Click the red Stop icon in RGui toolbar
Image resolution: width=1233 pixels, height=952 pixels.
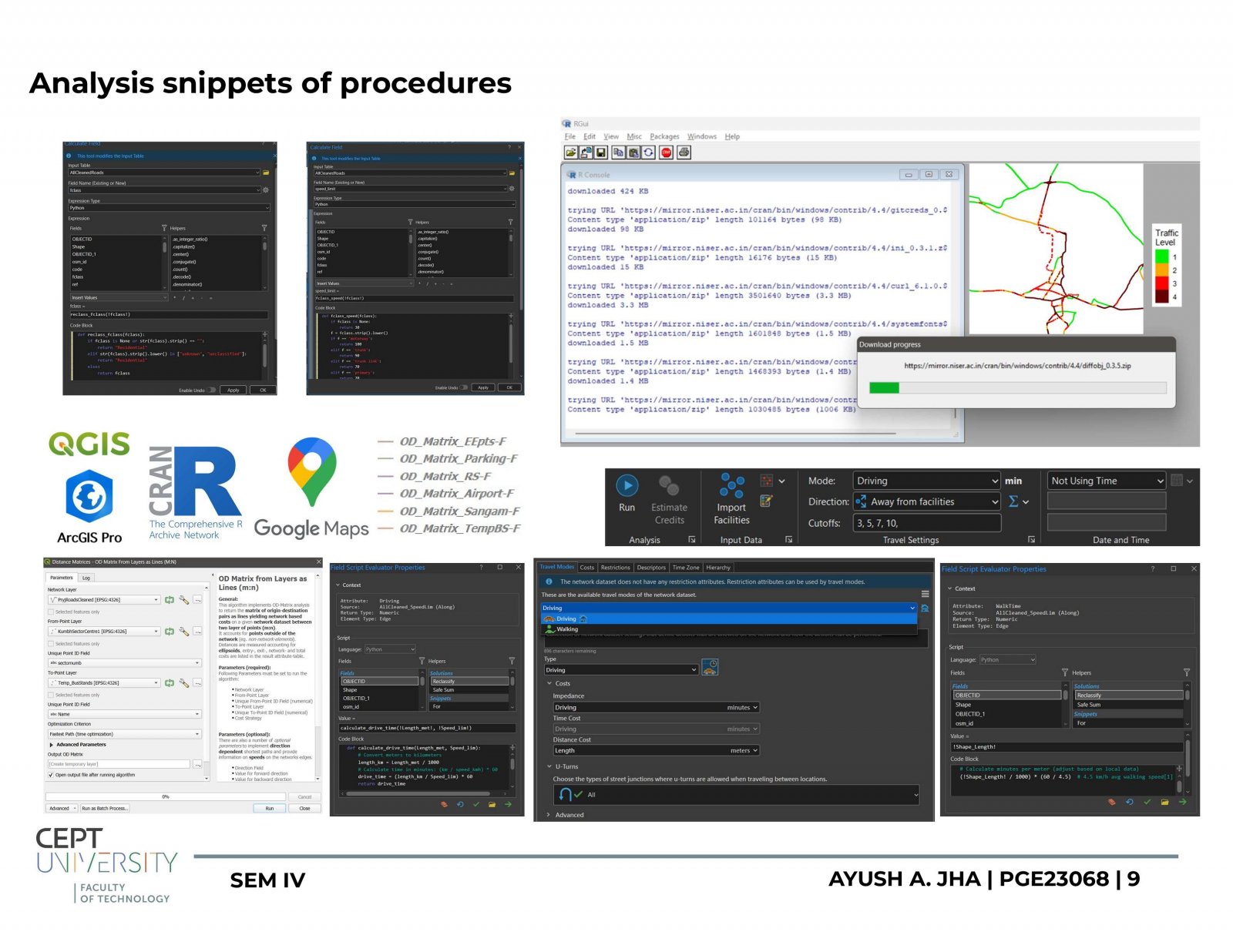click(x=667, y=153)
